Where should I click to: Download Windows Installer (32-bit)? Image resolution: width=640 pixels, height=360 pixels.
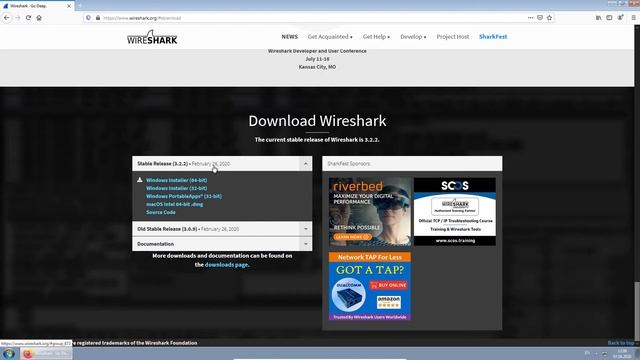[176, 188]
